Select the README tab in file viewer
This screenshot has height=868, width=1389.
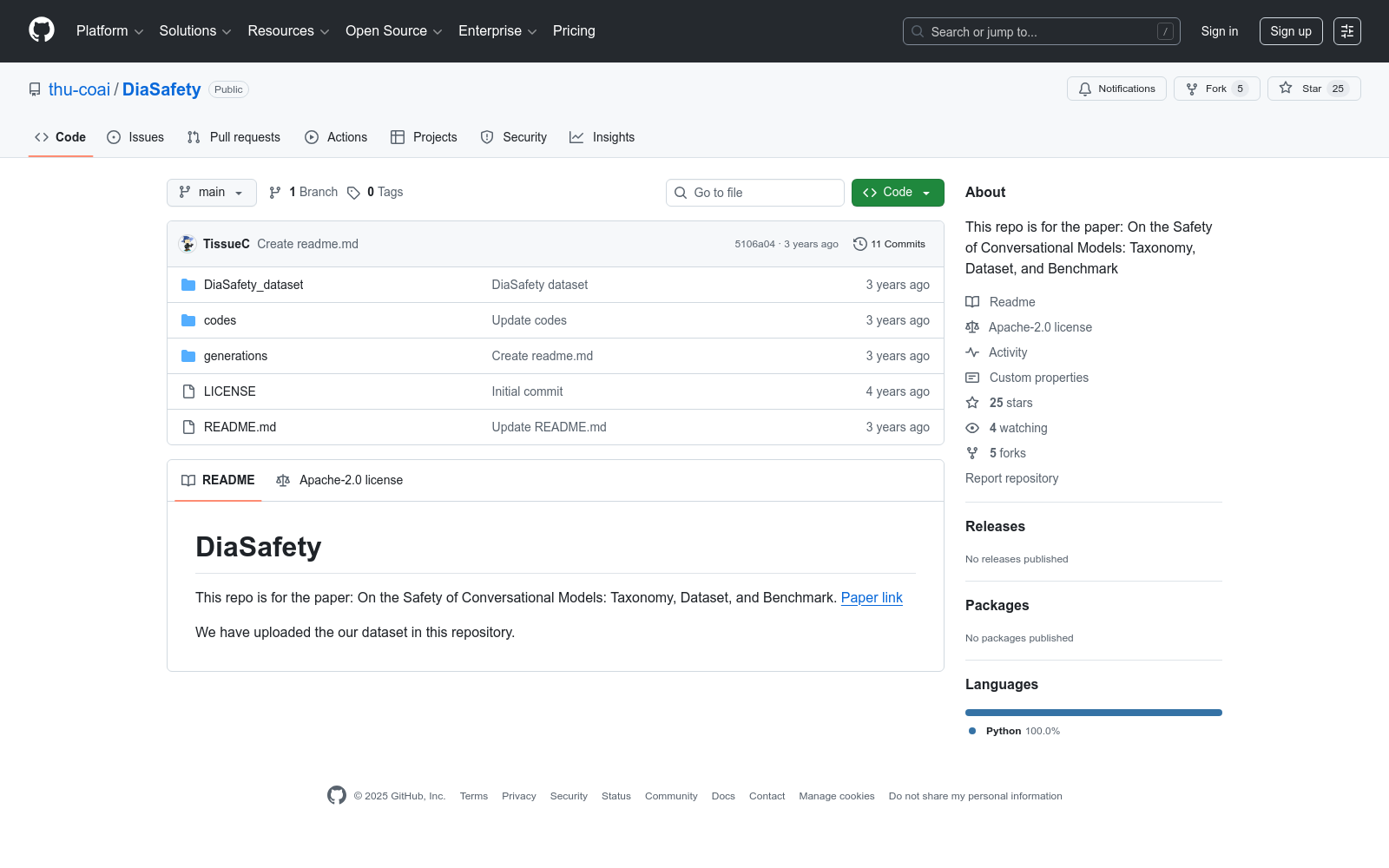pos(218,480)
